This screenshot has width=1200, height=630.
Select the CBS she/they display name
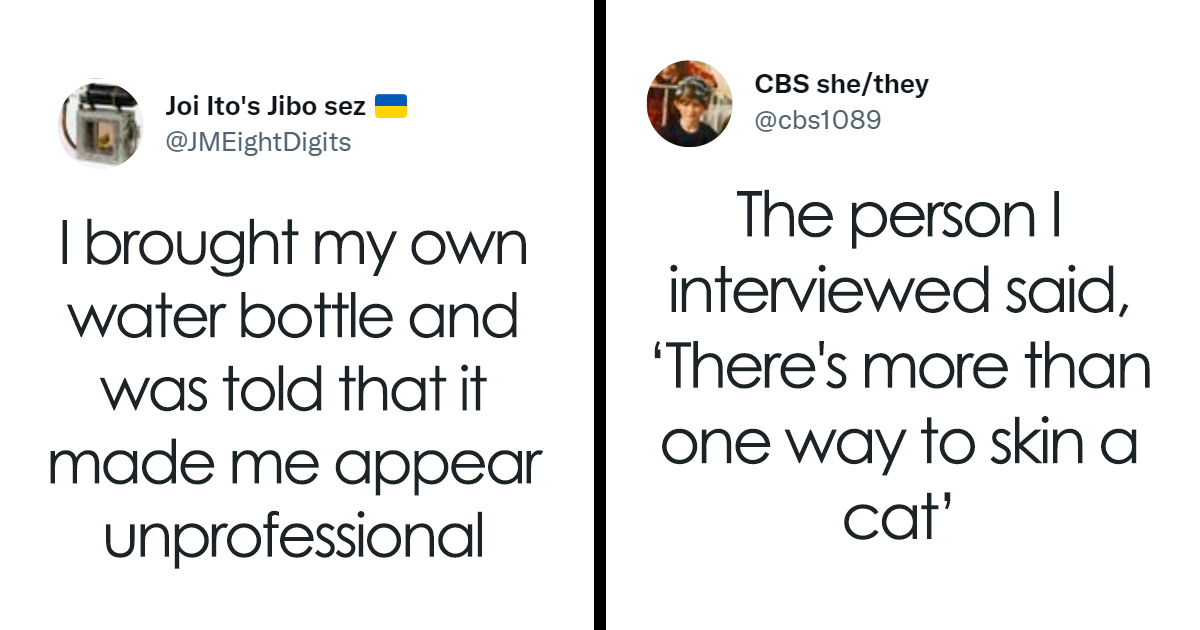click(842, 84)
